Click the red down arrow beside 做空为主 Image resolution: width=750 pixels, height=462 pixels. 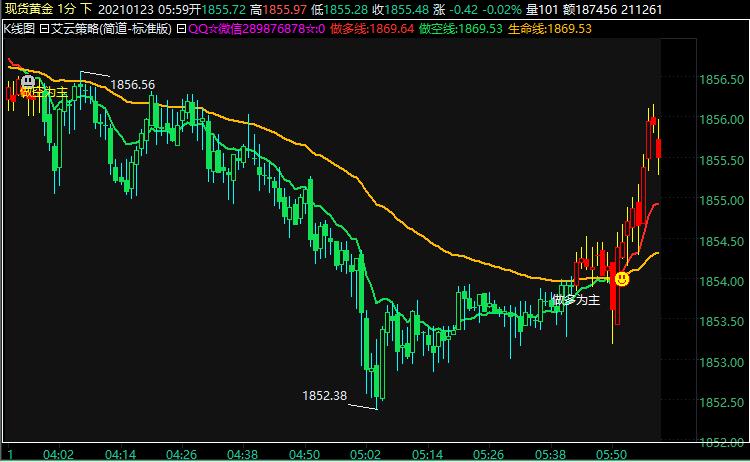pos(11,95)
